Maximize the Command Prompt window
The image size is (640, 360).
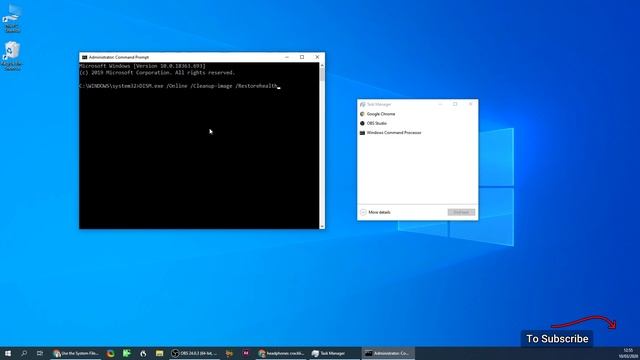pyautogui.click(x=302, y=57)
